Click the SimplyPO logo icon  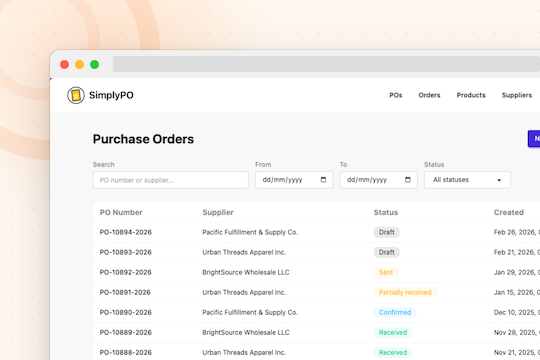76,95
